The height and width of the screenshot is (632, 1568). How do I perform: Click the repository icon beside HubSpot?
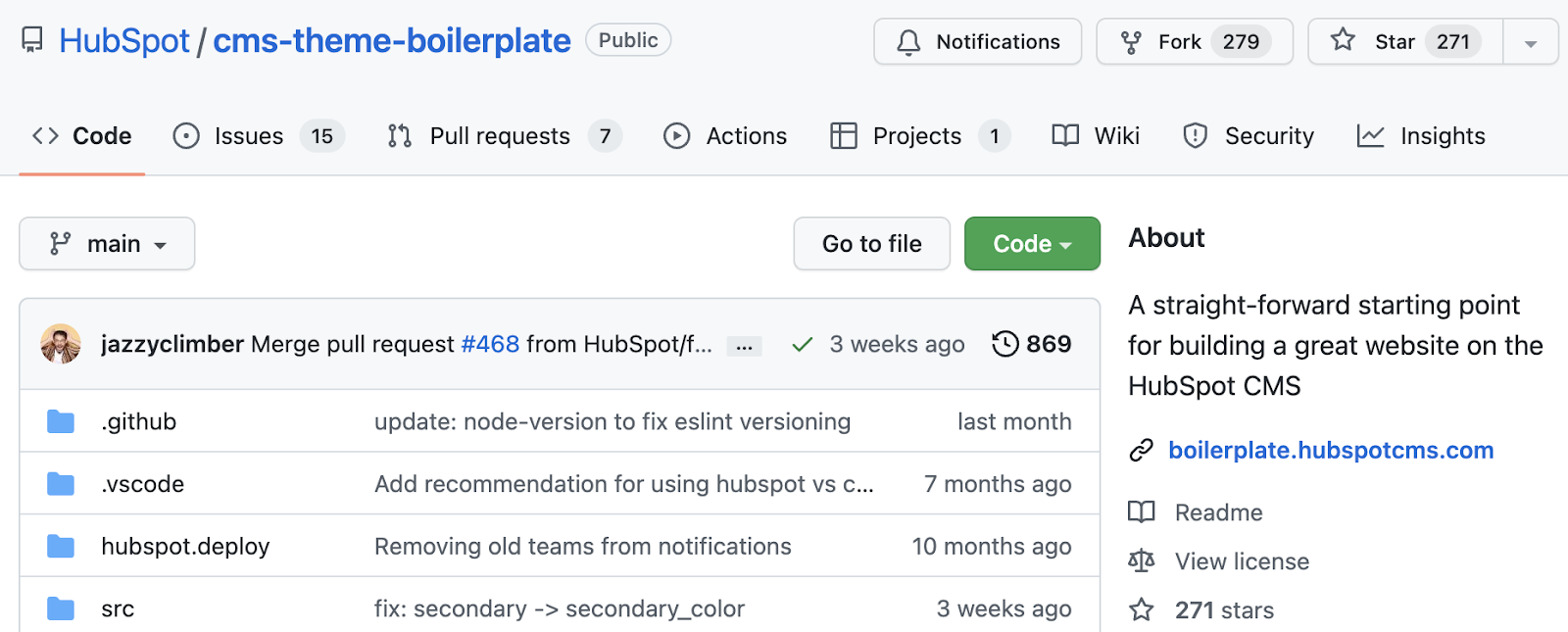tap(32, 41)
